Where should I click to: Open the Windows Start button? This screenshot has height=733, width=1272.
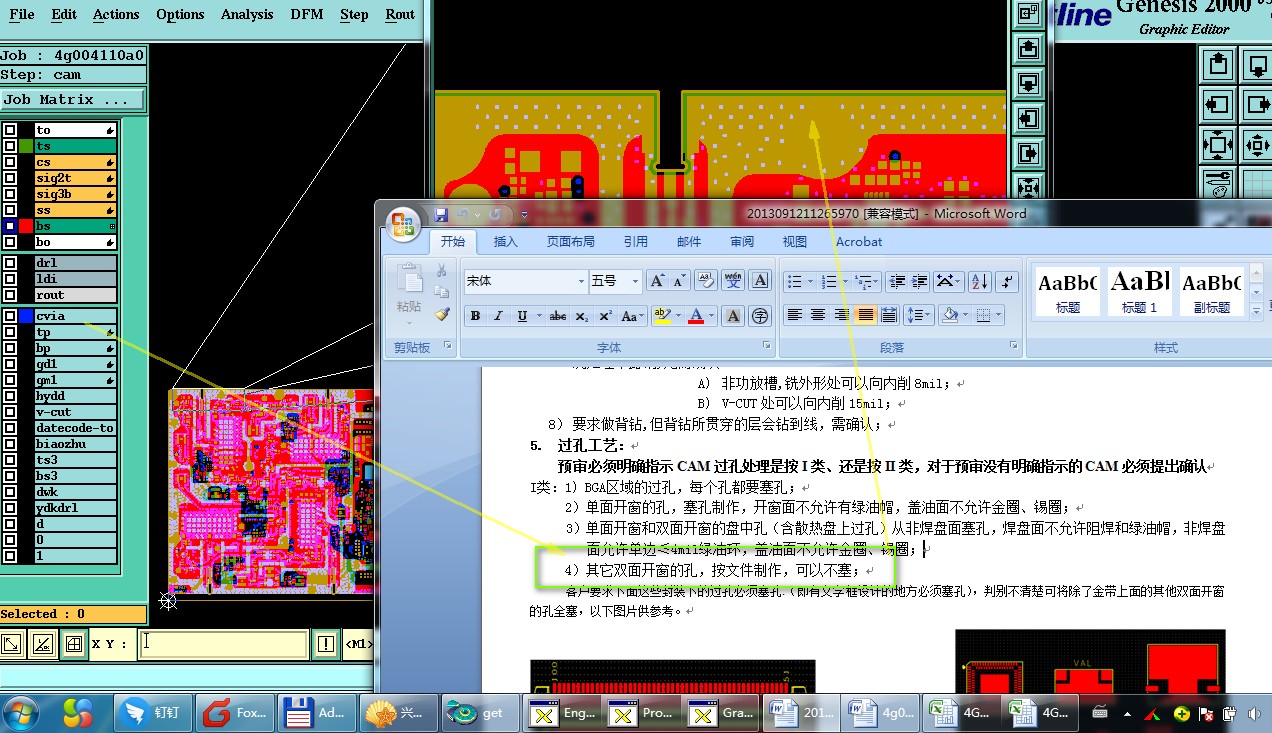[22, 712]
